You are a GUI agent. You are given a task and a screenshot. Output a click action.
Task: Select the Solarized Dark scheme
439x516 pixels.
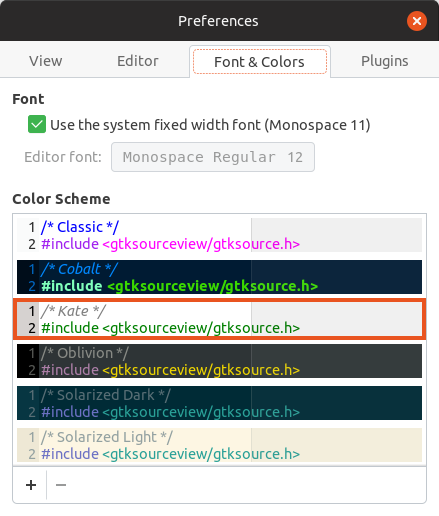click(x=219, y=403)
